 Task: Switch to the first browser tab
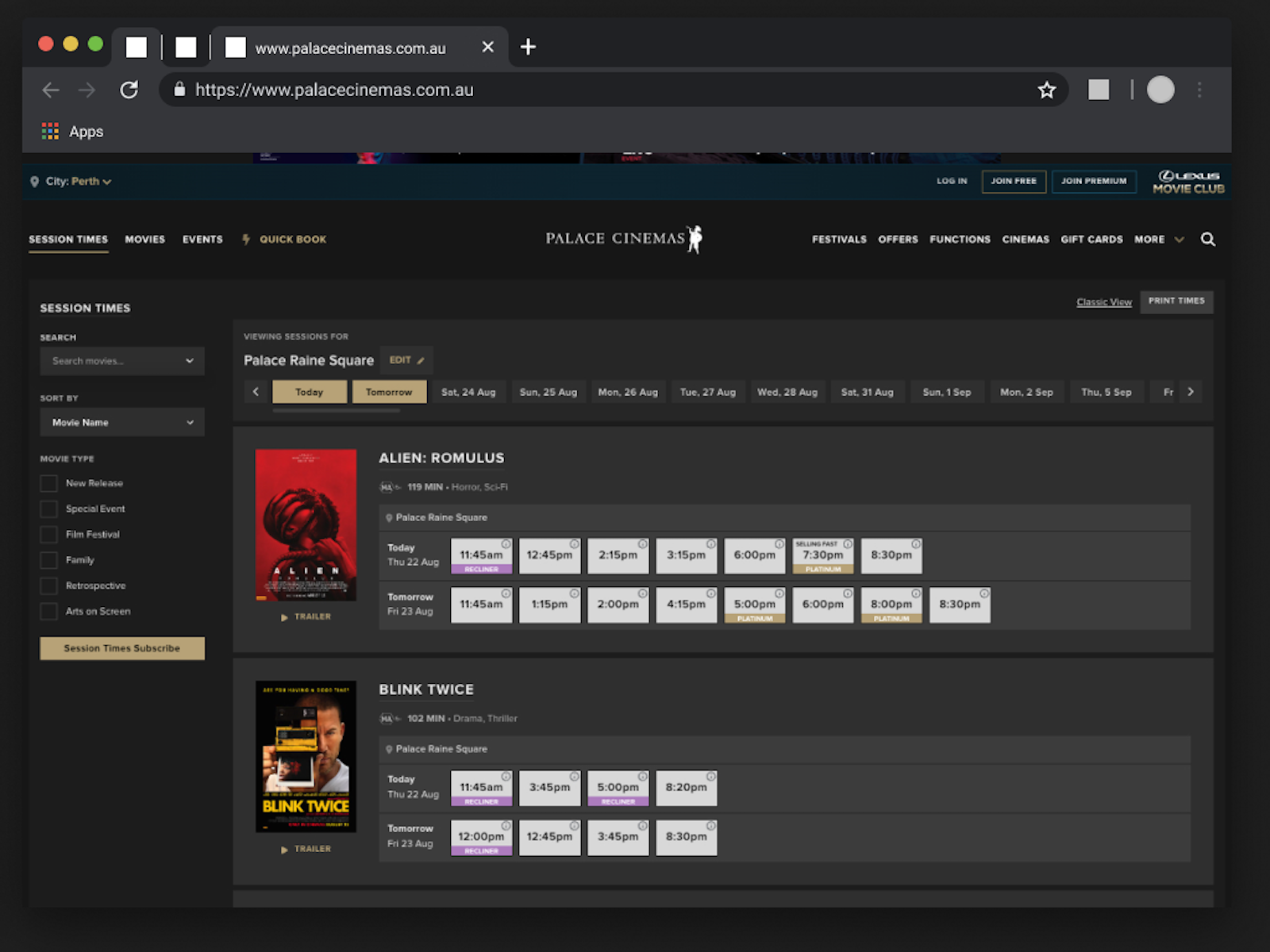(x=137, y=48)
